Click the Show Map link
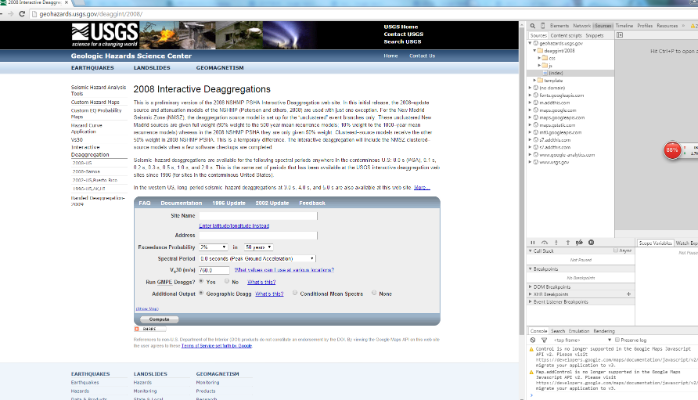The width and height of the screenshot is (698, 400). [147, 308]
